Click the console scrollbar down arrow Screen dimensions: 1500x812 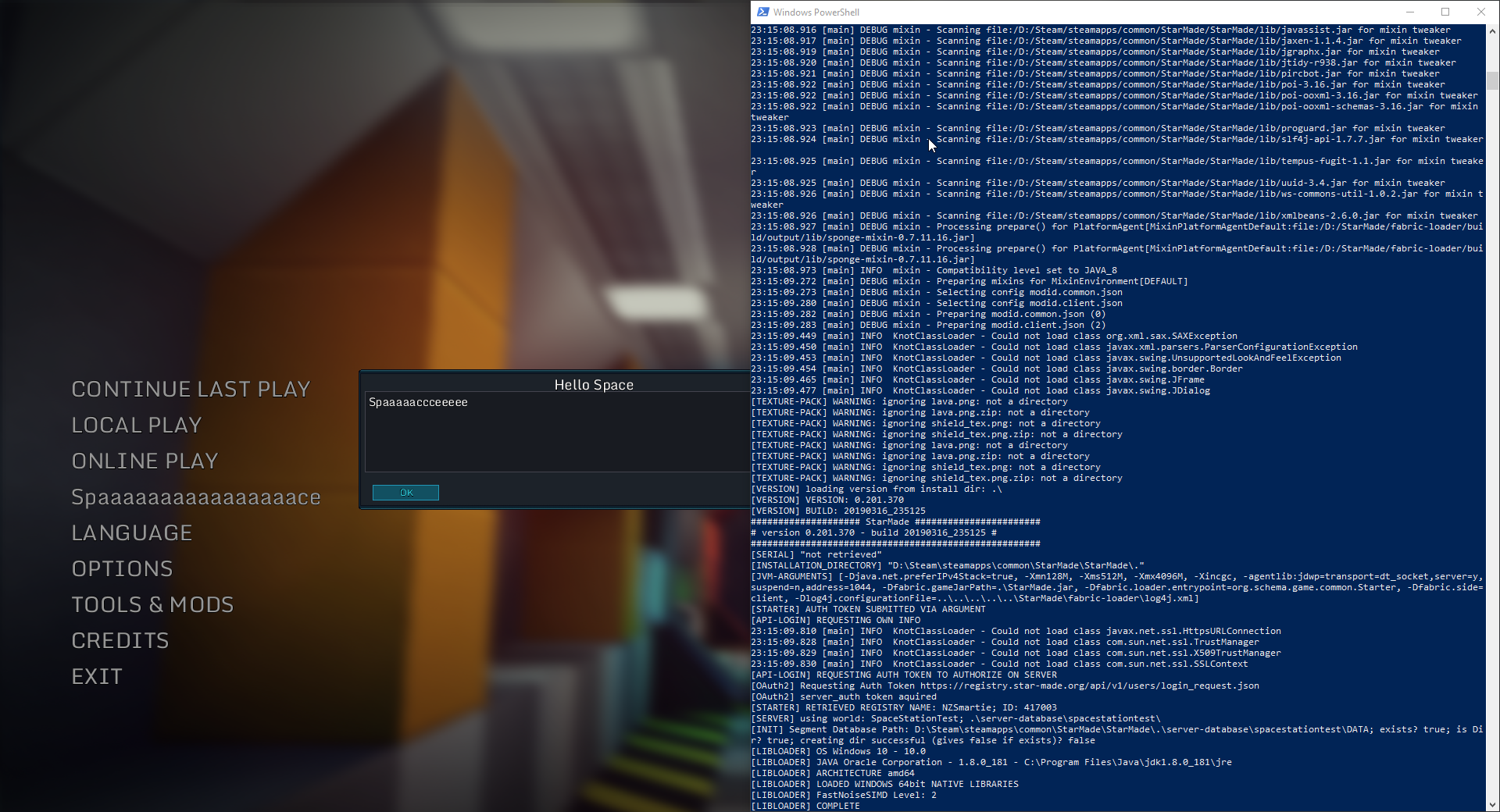click(x=1492, y=804)
